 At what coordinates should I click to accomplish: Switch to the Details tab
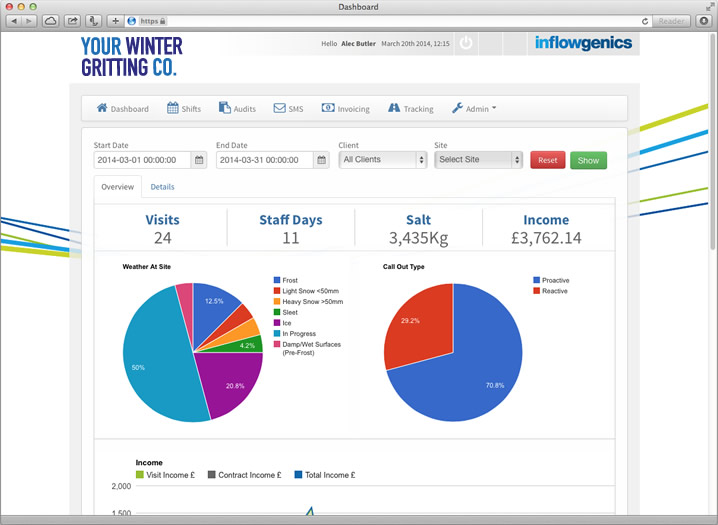click(162, 187)
